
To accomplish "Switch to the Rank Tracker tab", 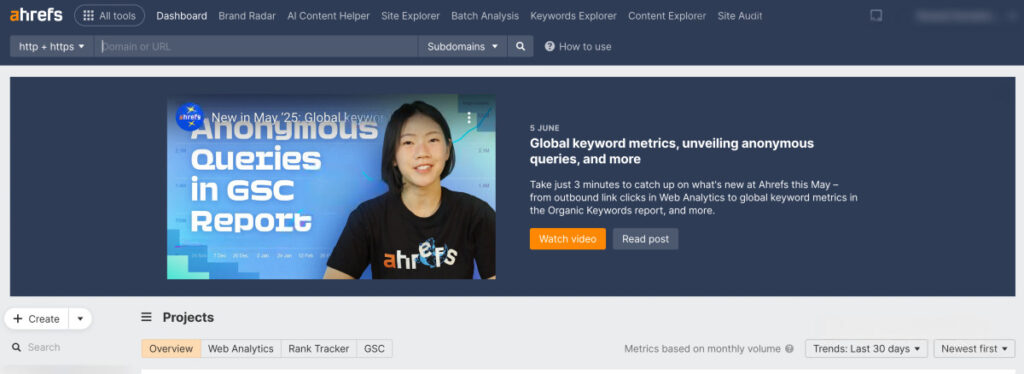I will (x=319, y=349).
